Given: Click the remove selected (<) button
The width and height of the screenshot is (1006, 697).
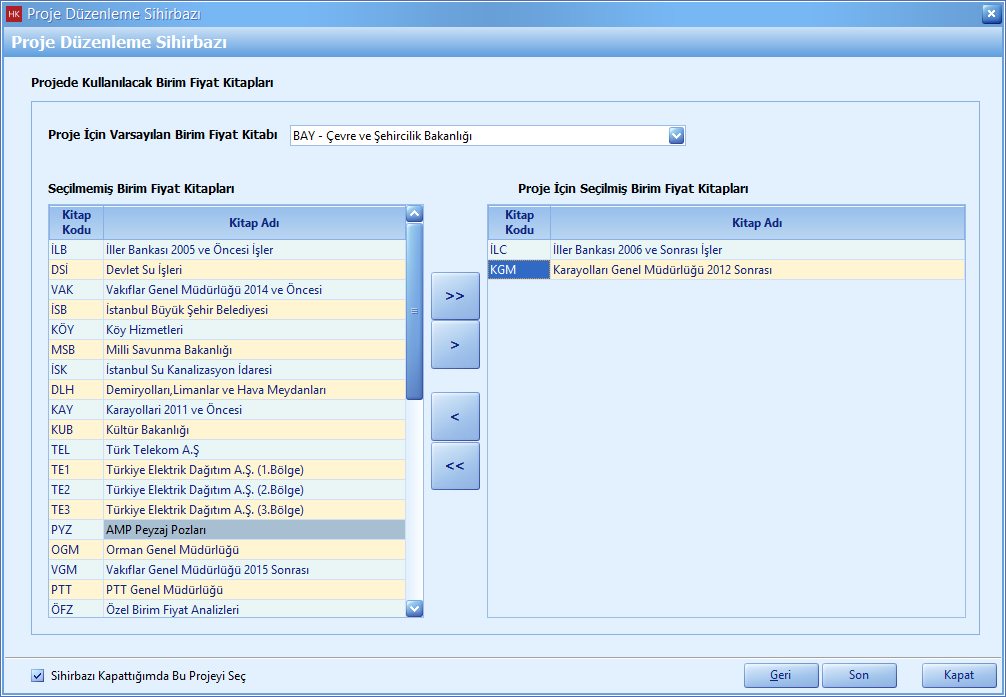Looking at the screenshot, I should pyautogui.click(x=455, y=416).
